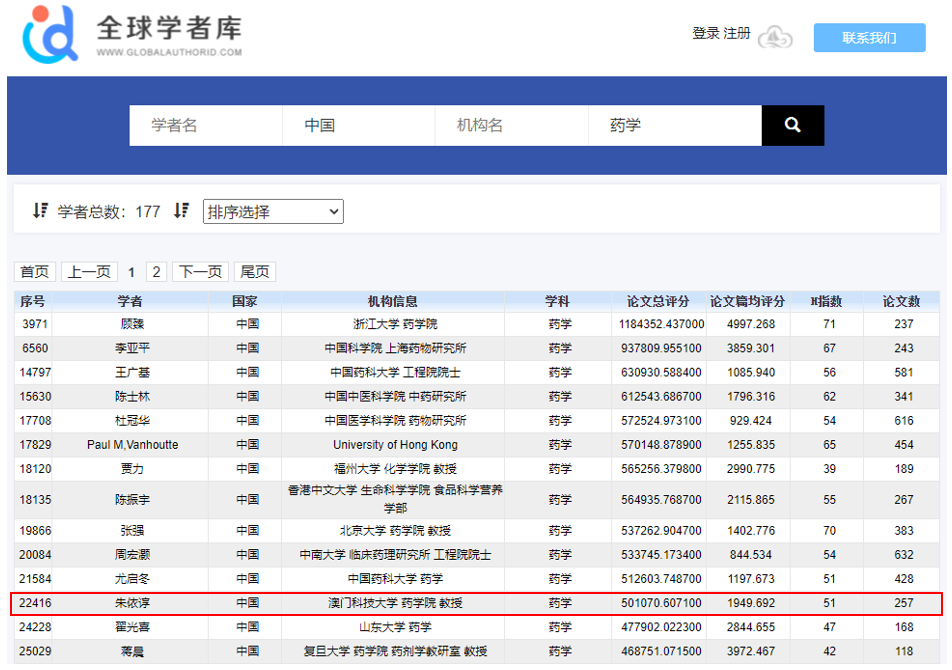Click the 注册 link

click(737, 33)
